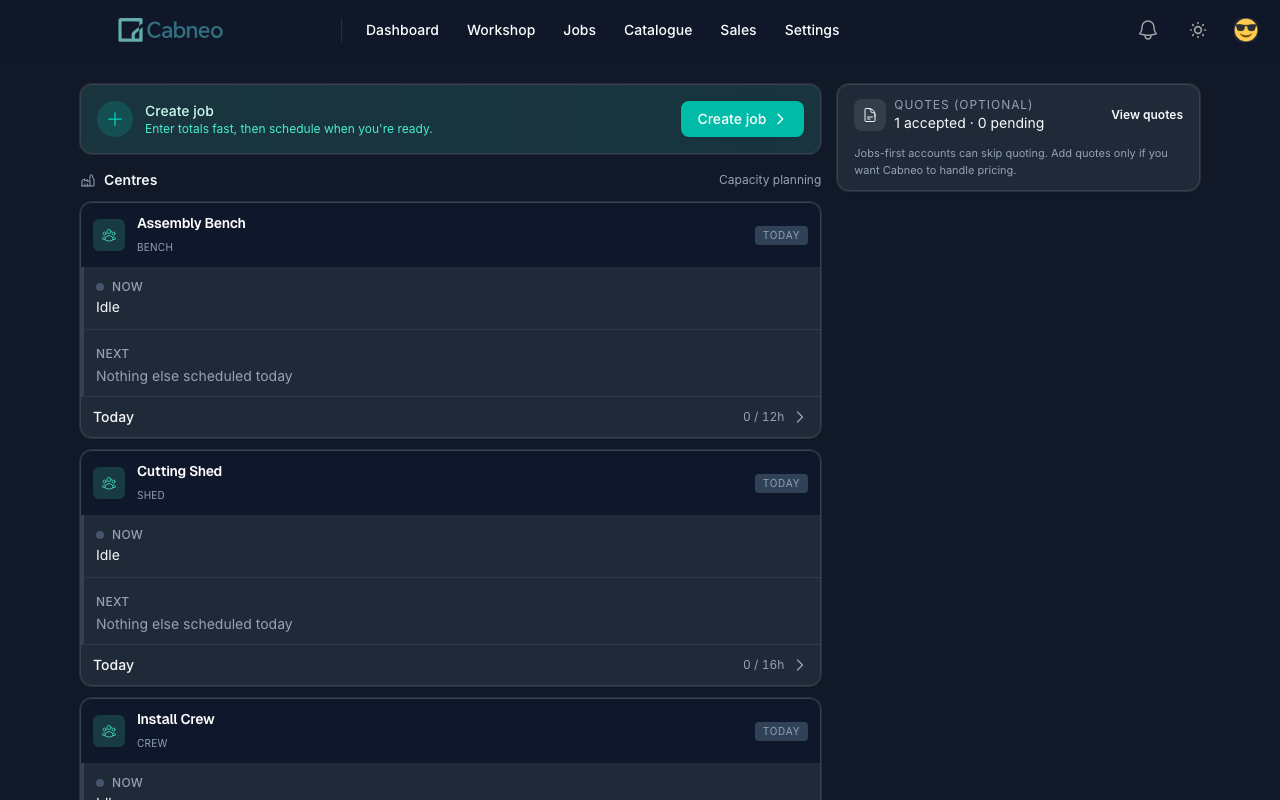Click the Cabneo logo icon
The image size is (1280, 800).
128,29
